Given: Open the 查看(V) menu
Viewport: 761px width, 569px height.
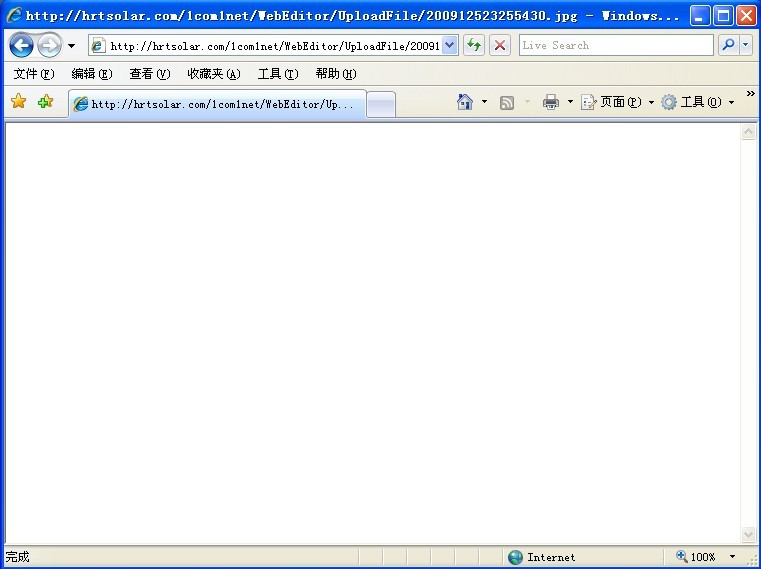Looking at the screenshot, I should click(x=149, y=74).
